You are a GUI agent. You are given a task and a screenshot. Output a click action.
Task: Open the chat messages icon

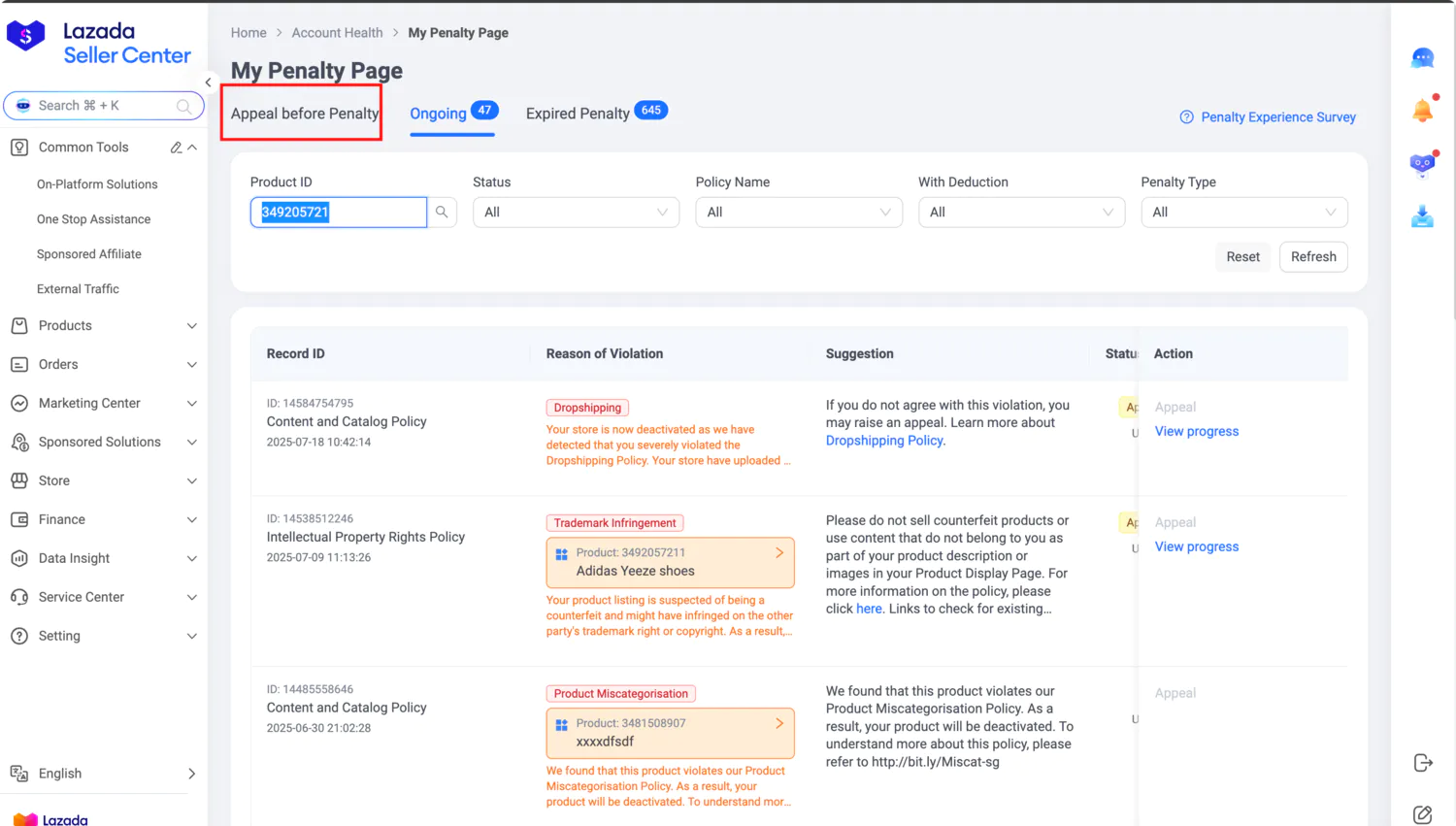click(1422, 58)
